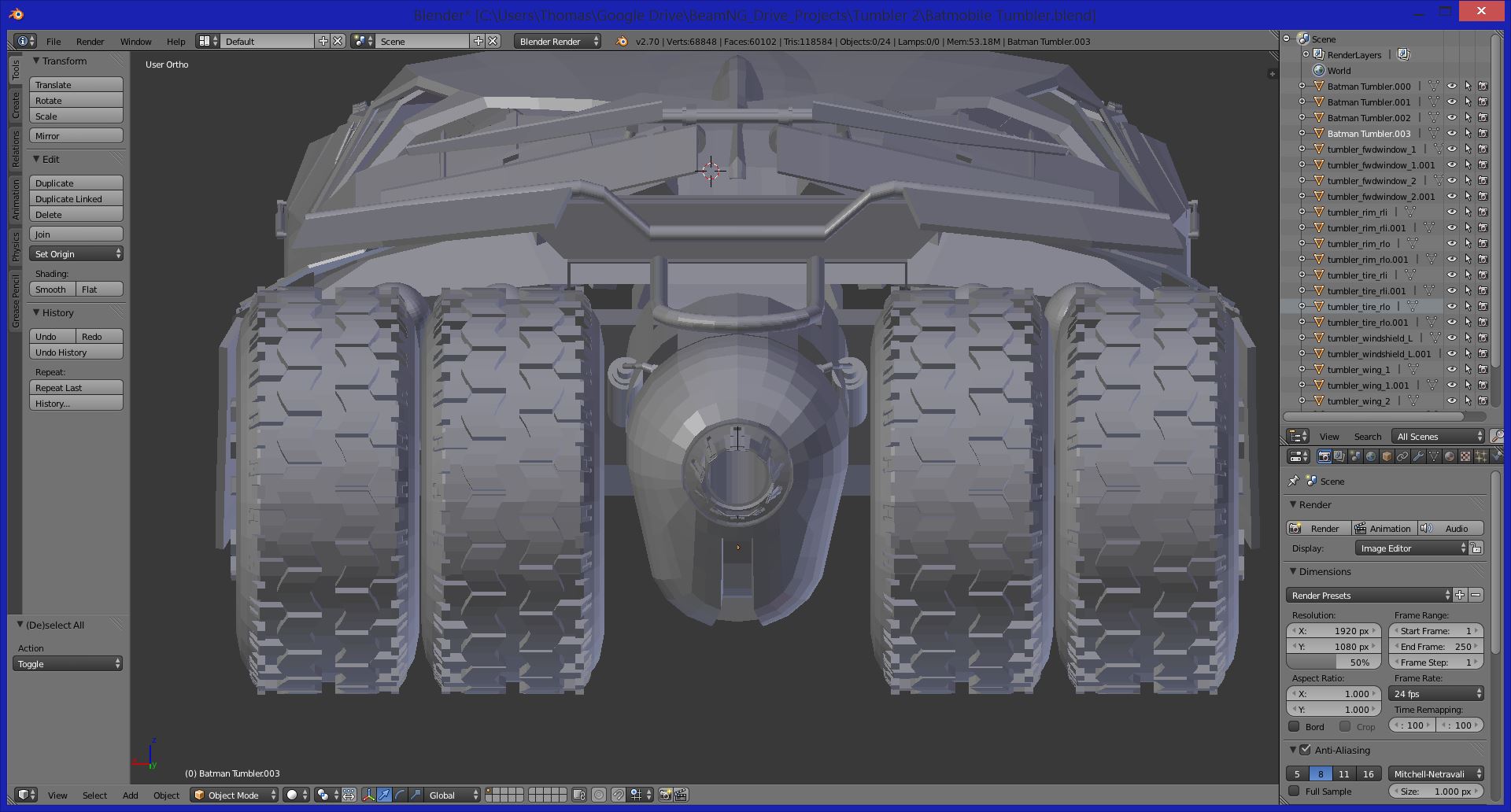
Task: Click the Smooth shading button
Action: pos(52,289)
